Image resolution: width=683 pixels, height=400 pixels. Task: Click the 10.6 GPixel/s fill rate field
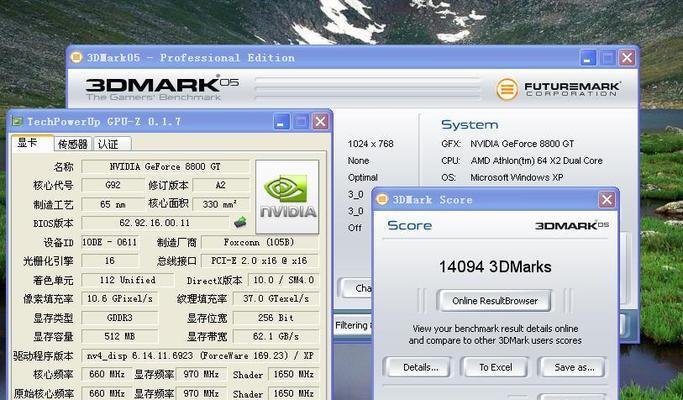click(x=120, y=299)
